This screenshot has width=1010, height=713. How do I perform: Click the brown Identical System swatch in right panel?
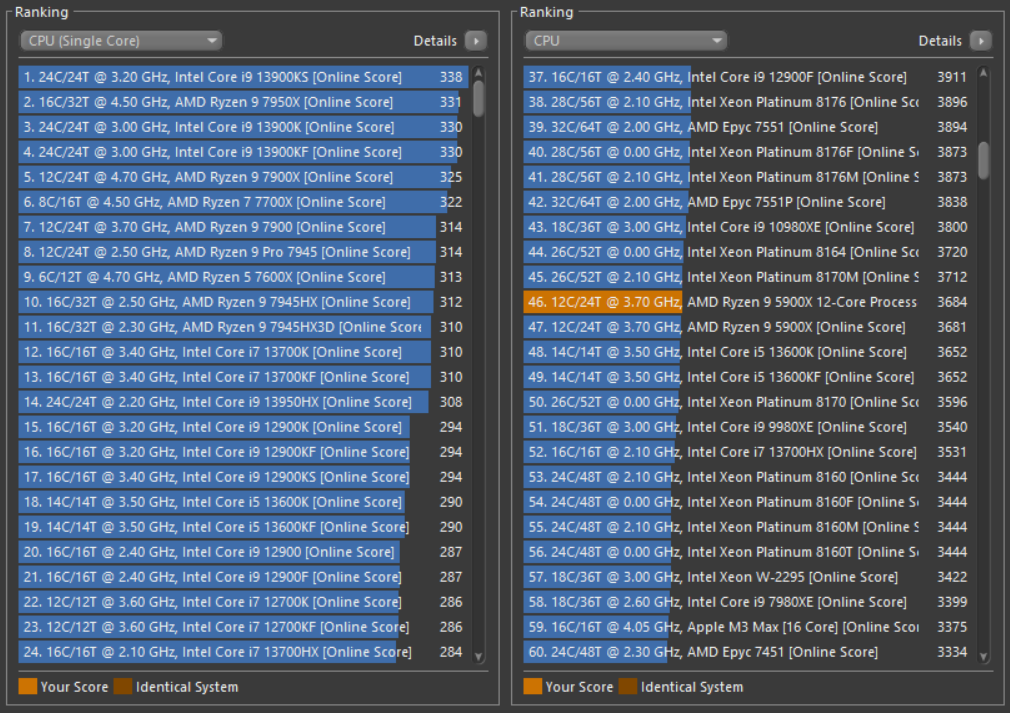(628, 687)
